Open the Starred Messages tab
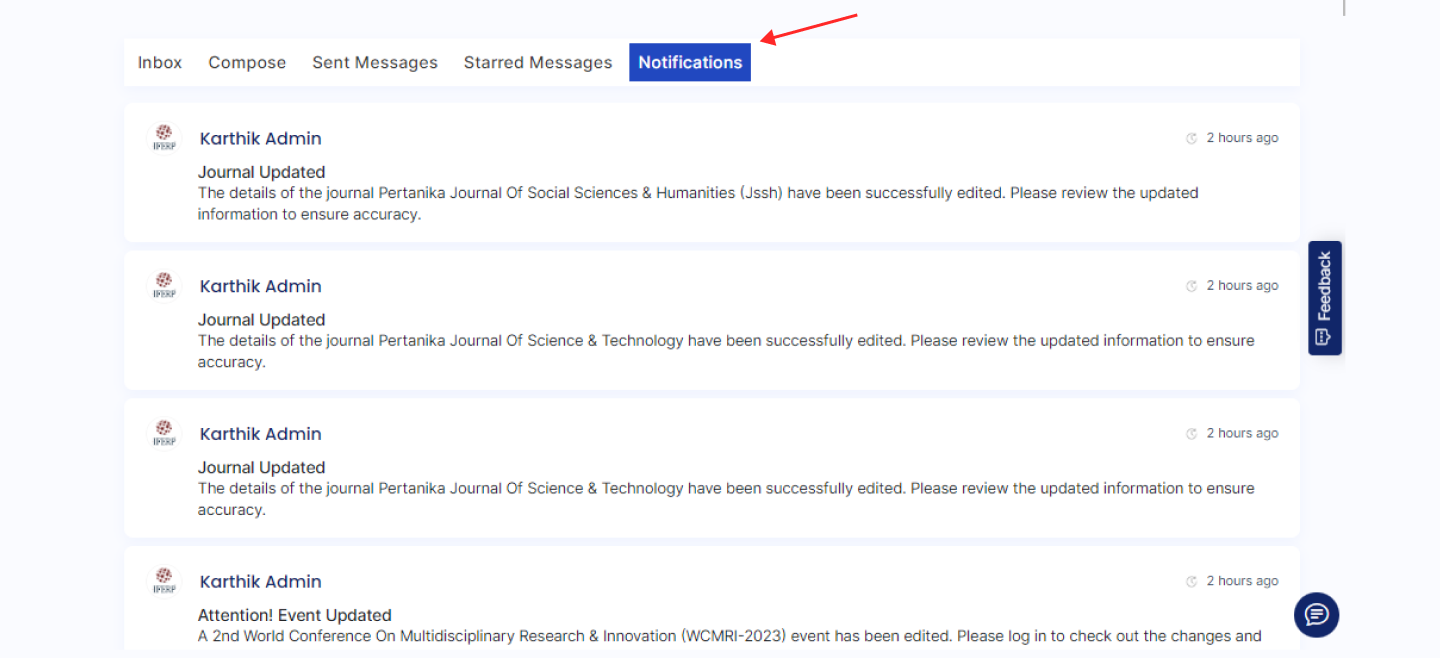This screenshot has width=1440, height=658. click(x=538, y=62)
